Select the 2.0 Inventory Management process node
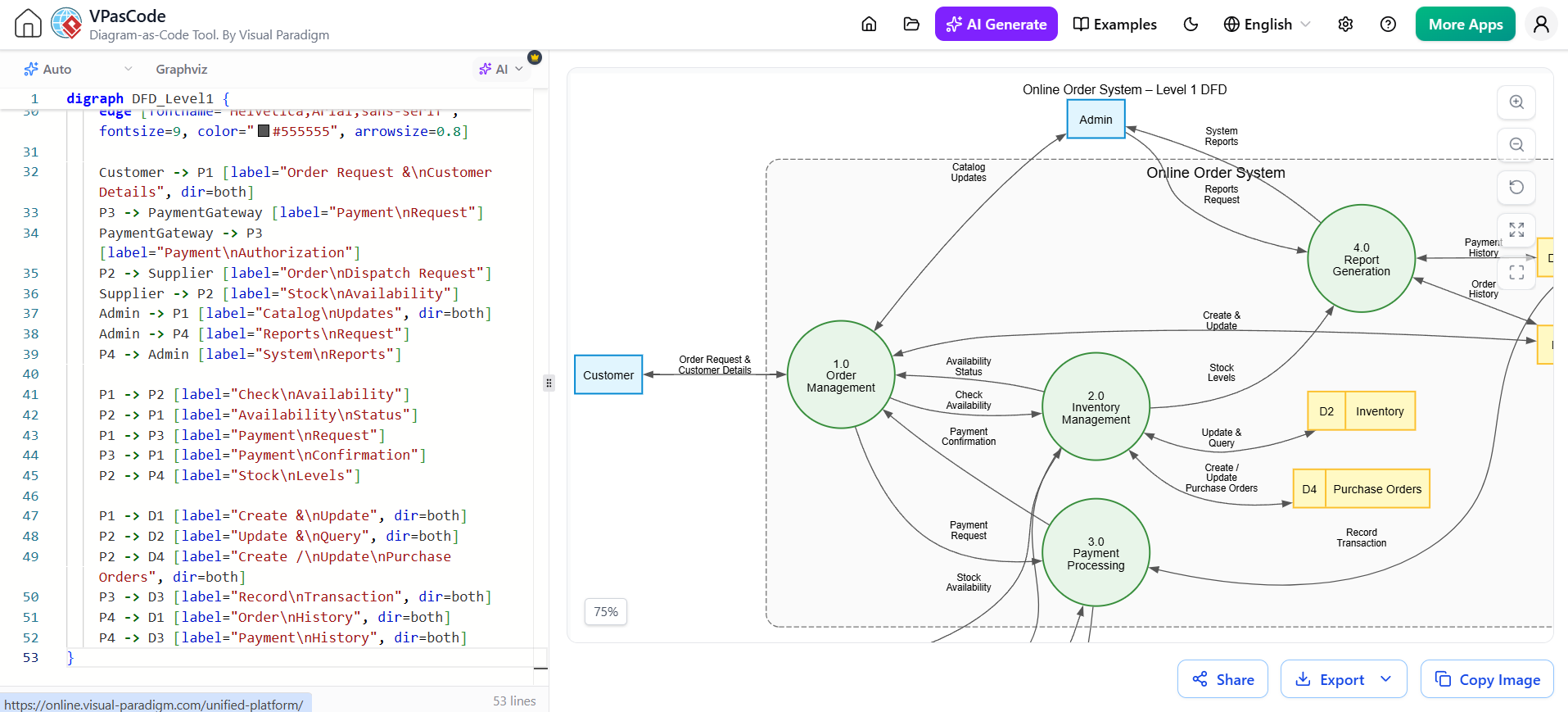1568x712 pixels. click(1096, 406)
